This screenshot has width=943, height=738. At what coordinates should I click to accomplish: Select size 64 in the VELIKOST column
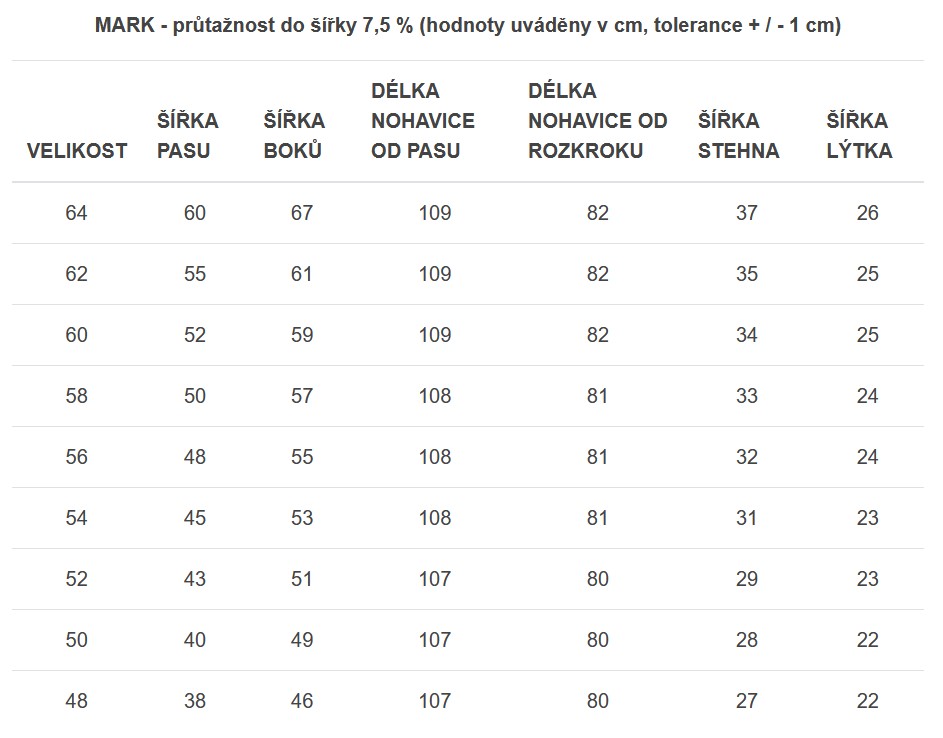pyautogui.click(x=76, y=213)
